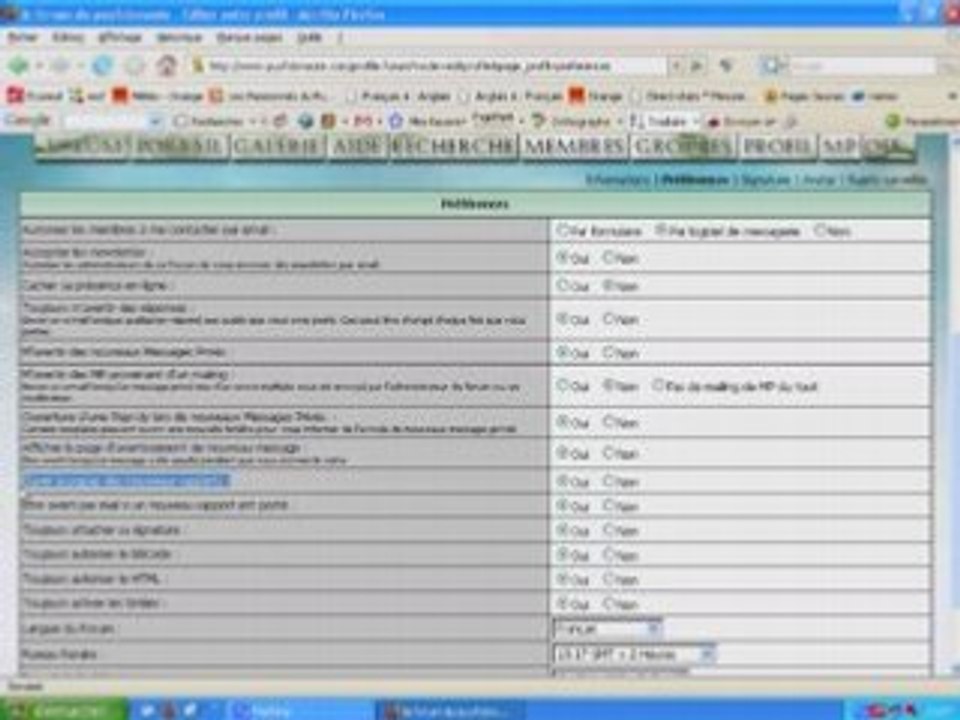Click the forum Firefox window taskbar button
The image size is (960, 720).
(449, 710)
